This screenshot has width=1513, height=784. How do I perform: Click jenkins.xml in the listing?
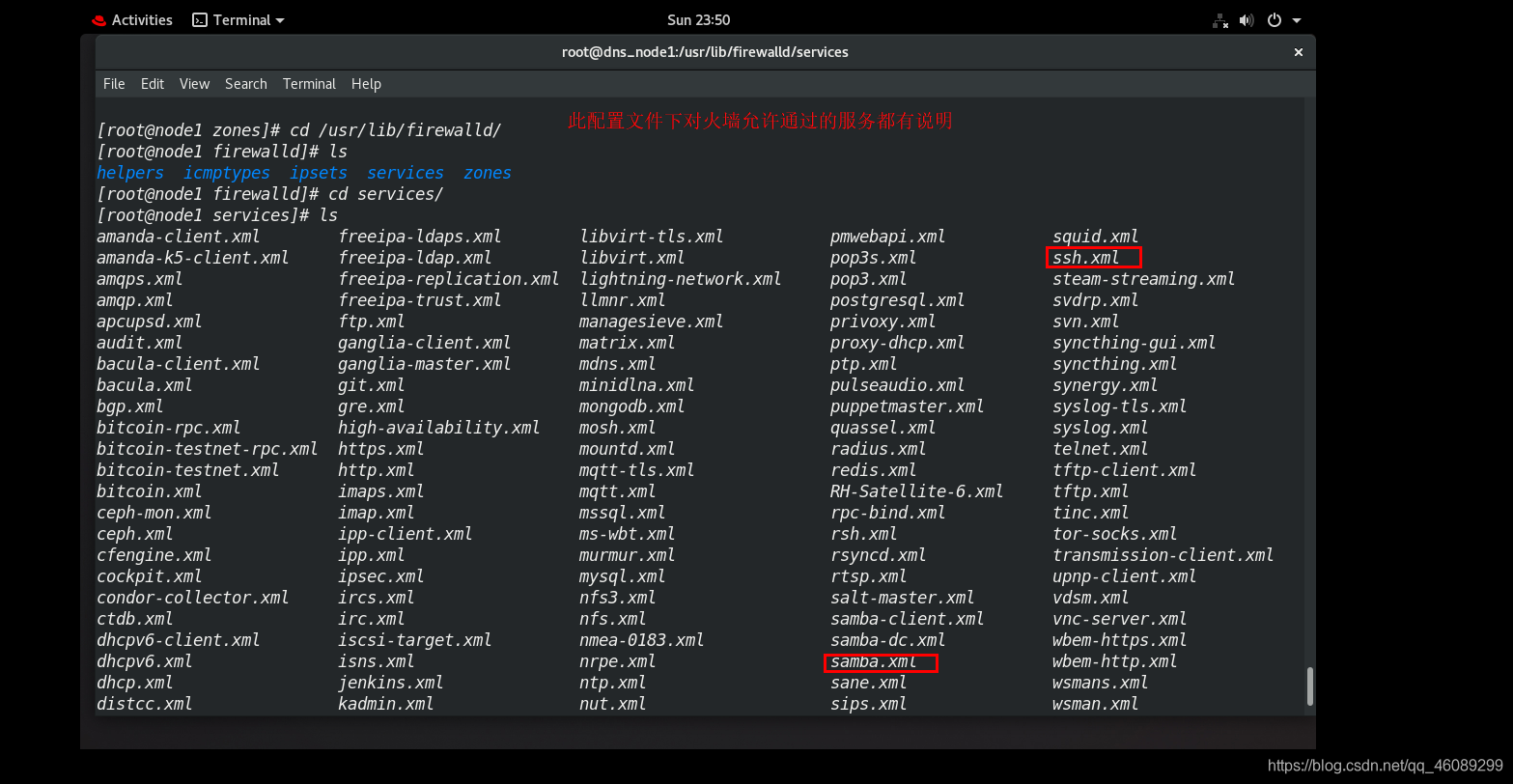pos(391,683)
